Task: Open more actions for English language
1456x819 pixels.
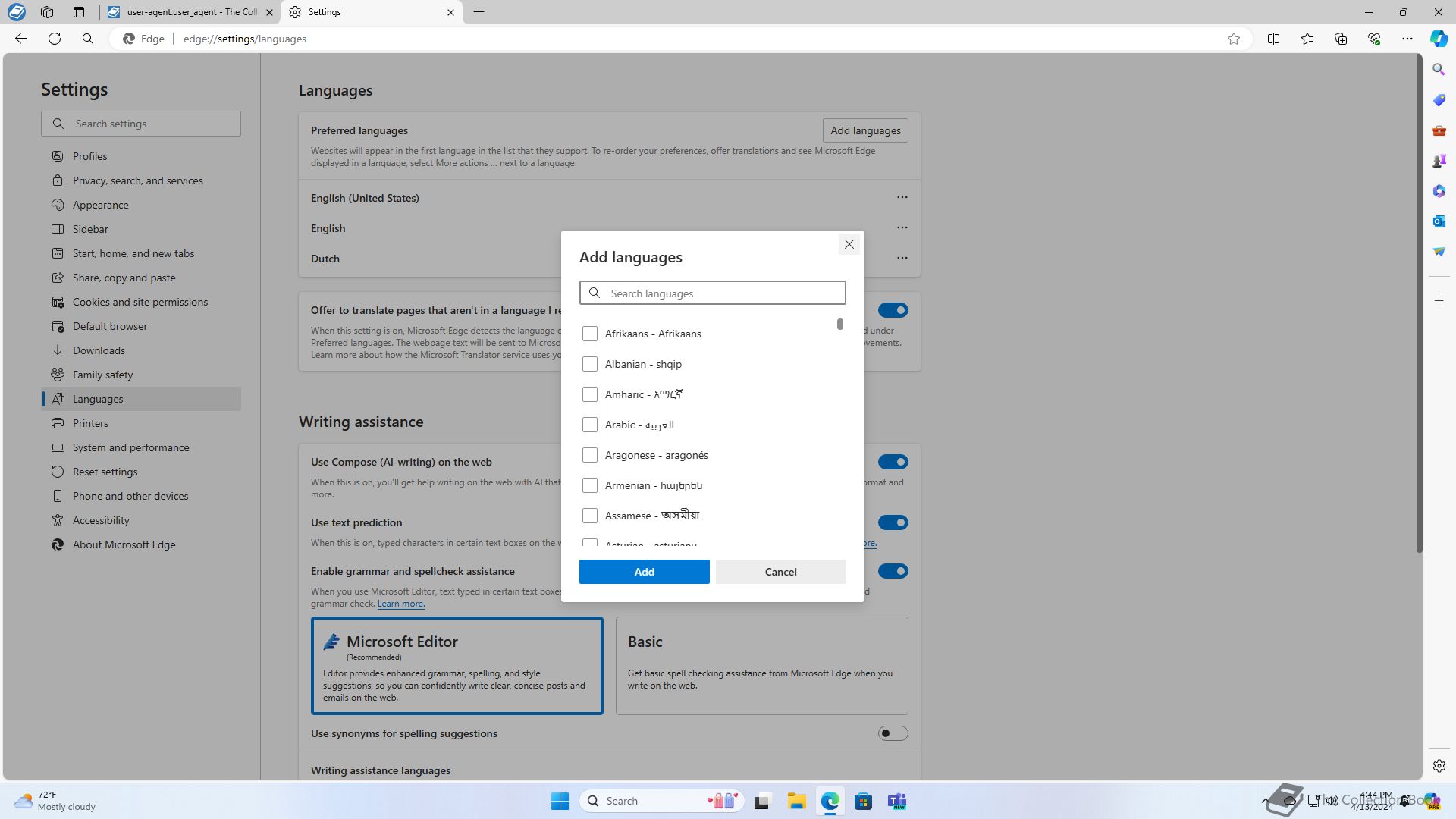Action: coord(902,227)
